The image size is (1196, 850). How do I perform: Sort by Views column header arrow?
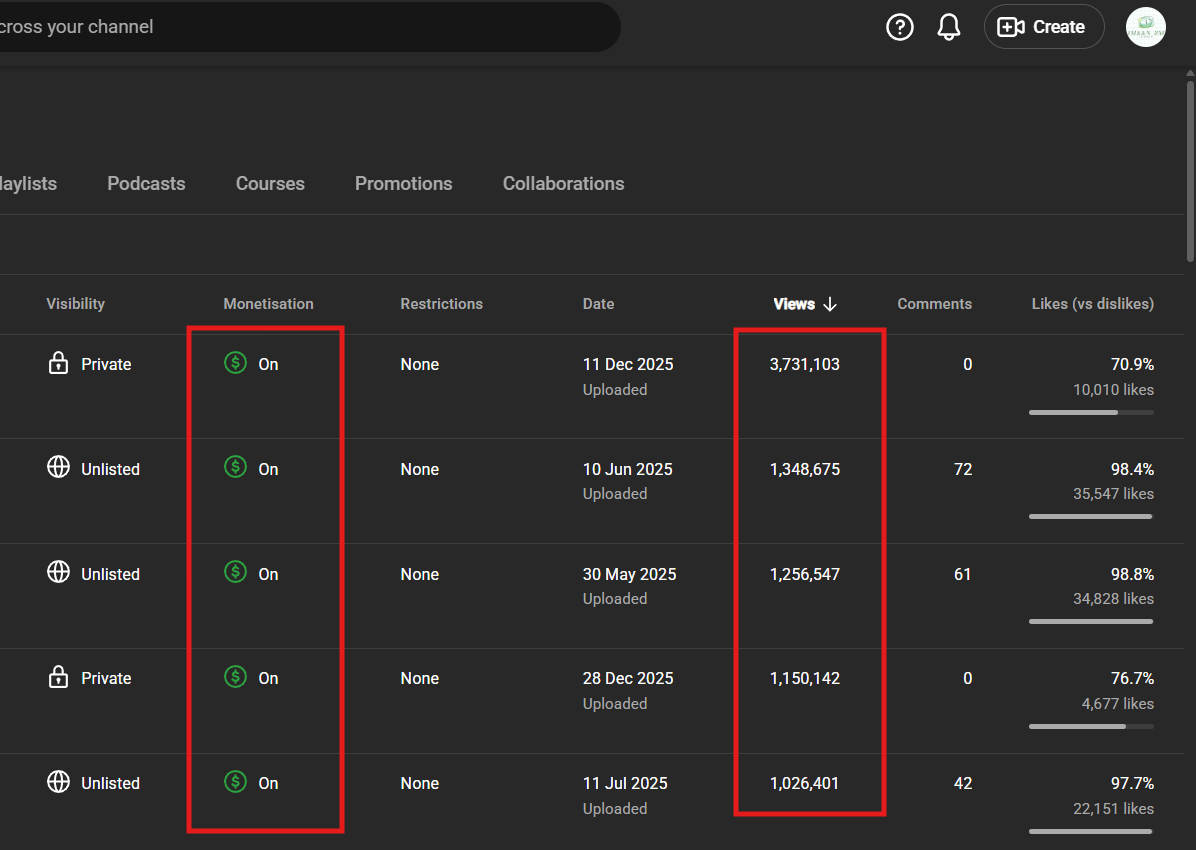tap(829, 304)
